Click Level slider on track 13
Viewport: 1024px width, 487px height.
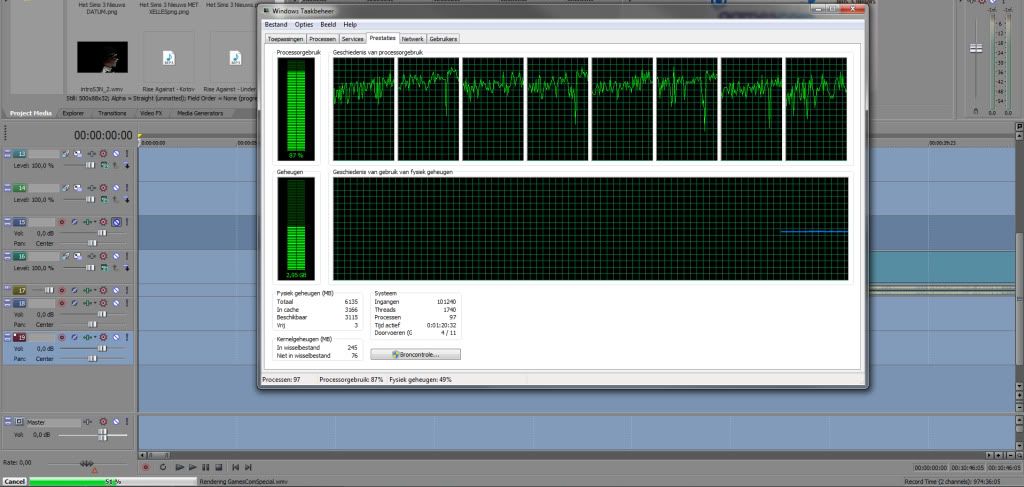click(90, 165)
